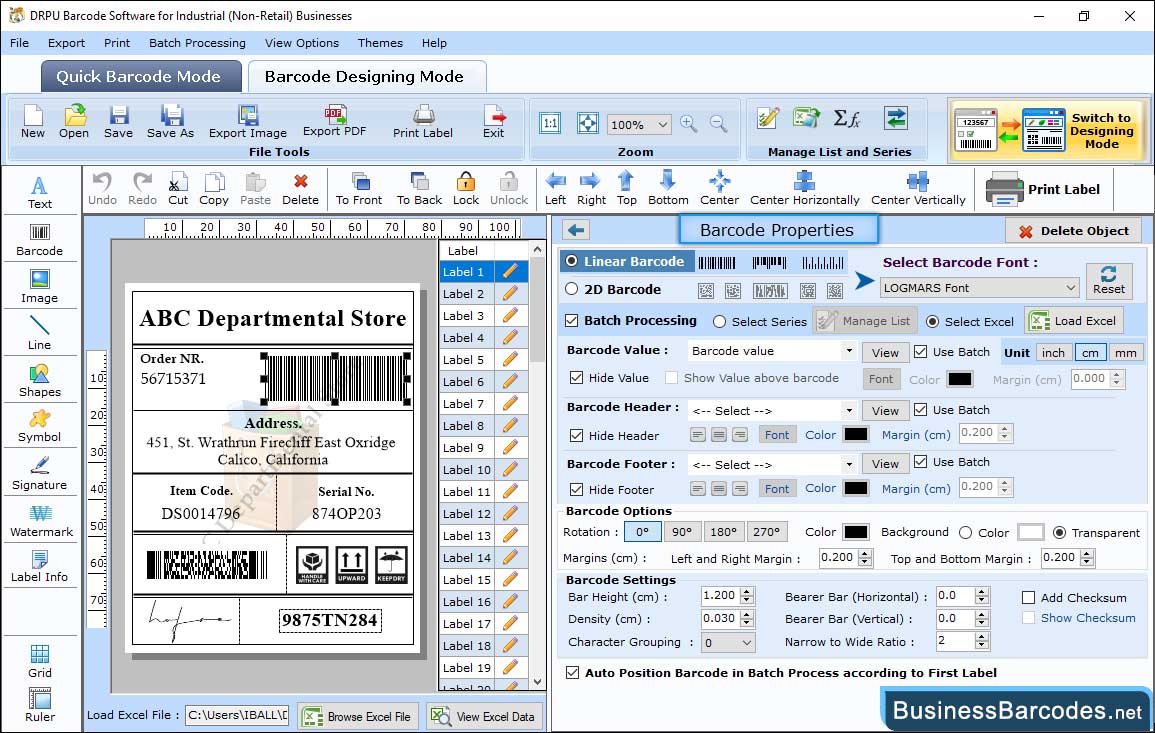Open the View Options menu

(302, 43)
